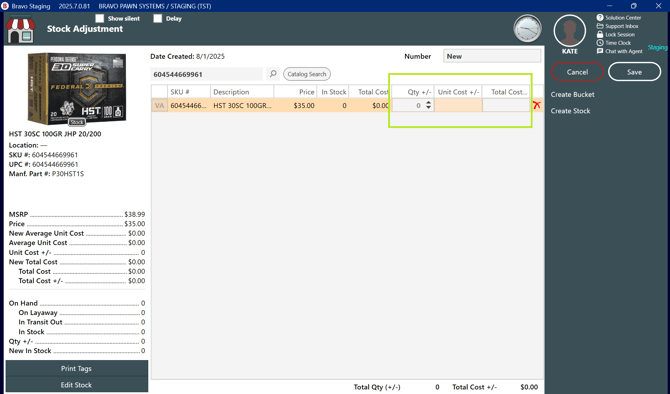Open Time Clock
670x394 pixels.
[x=614, y=43]
